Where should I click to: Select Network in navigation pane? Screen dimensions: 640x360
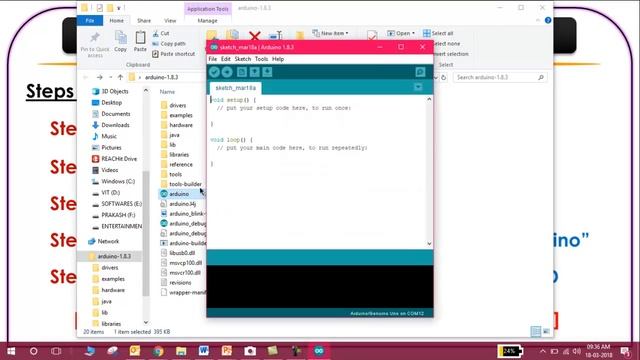(x=104, y=241)
